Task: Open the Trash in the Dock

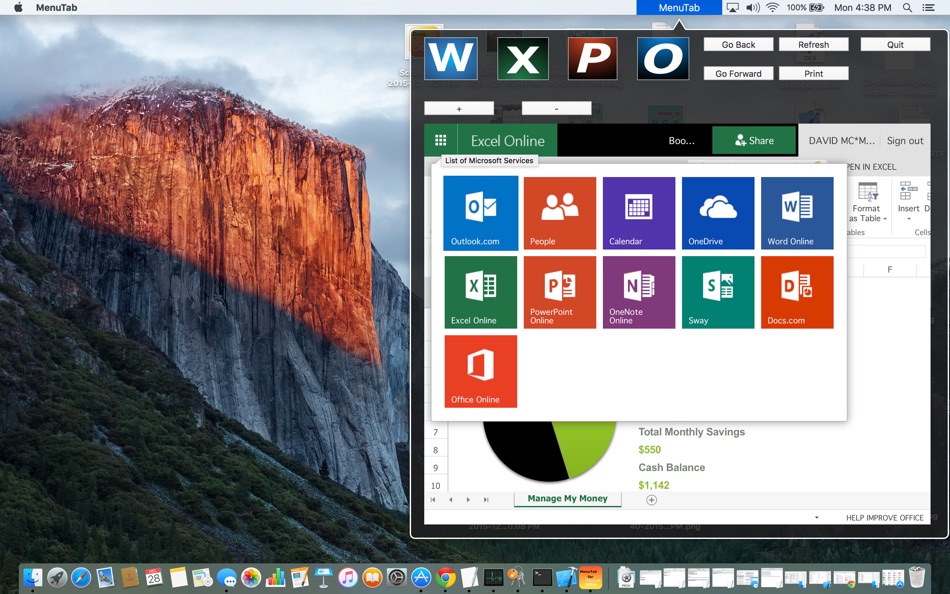Action: (x=917, y=577)
